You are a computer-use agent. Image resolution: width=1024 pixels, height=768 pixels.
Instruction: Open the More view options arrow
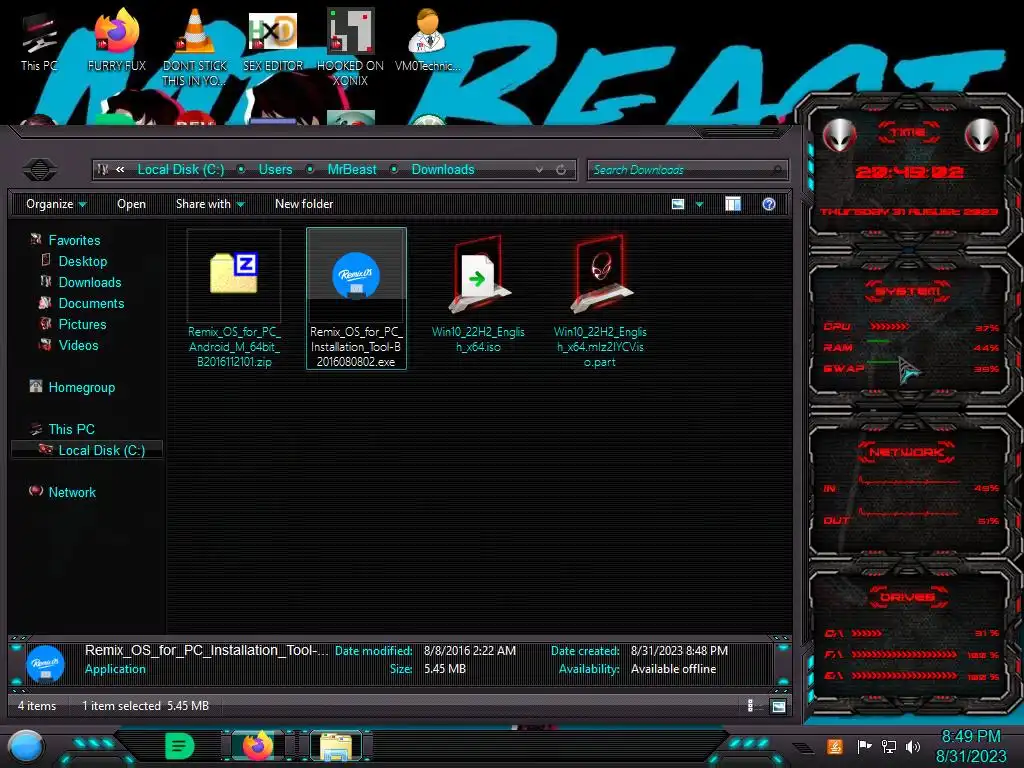(x=699, y=204)
